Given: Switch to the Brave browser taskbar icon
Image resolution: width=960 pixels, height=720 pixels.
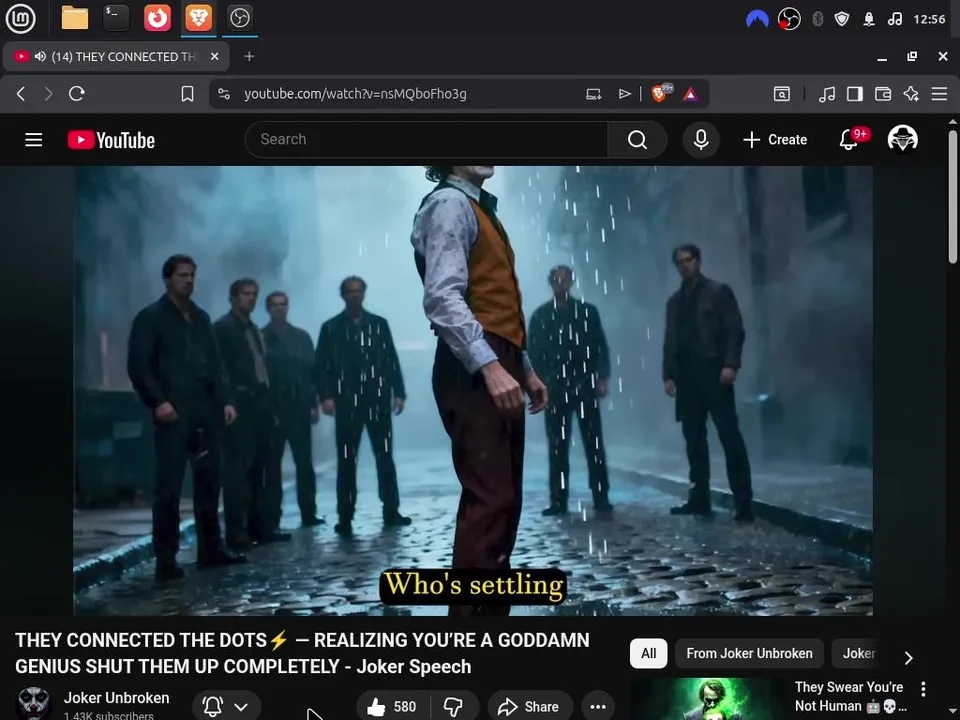Looking at the screenshot, I should coord(198,18).
